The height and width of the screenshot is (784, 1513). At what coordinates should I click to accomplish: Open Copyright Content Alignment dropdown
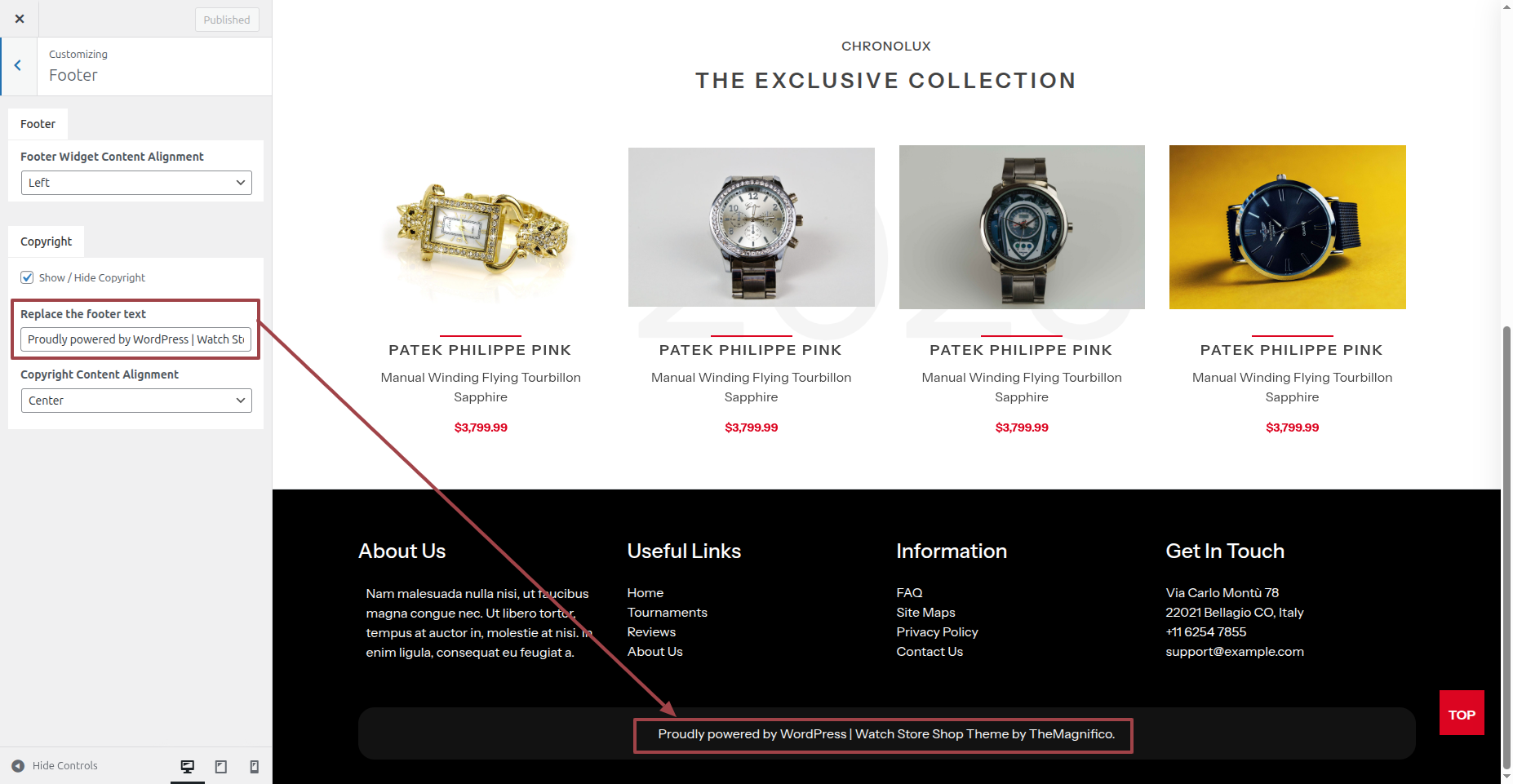coord(136,401)
